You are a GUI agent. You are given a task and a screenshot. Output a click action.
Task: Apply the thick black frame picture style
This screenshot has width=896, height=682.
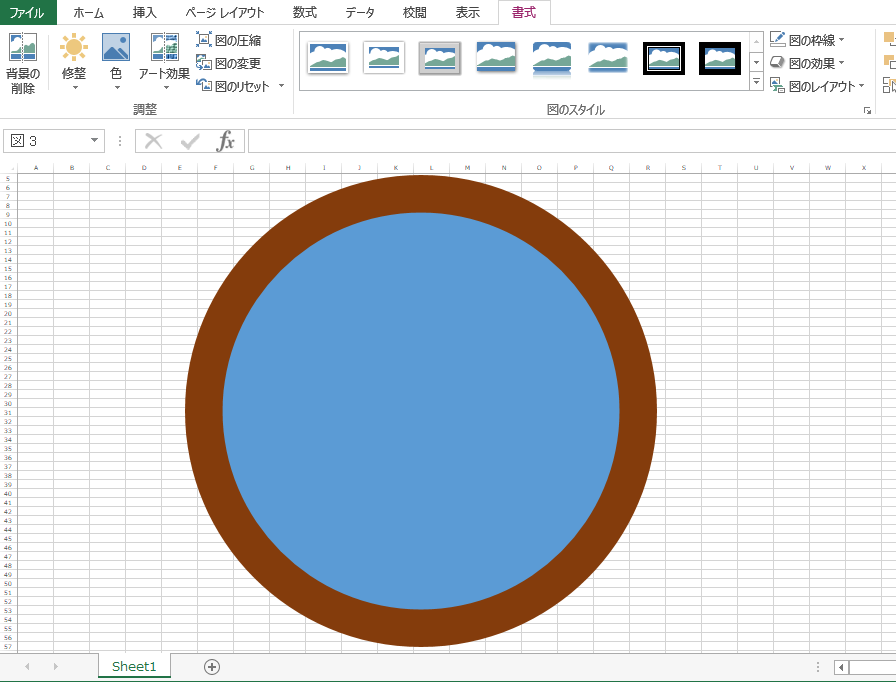pos(719,58)
